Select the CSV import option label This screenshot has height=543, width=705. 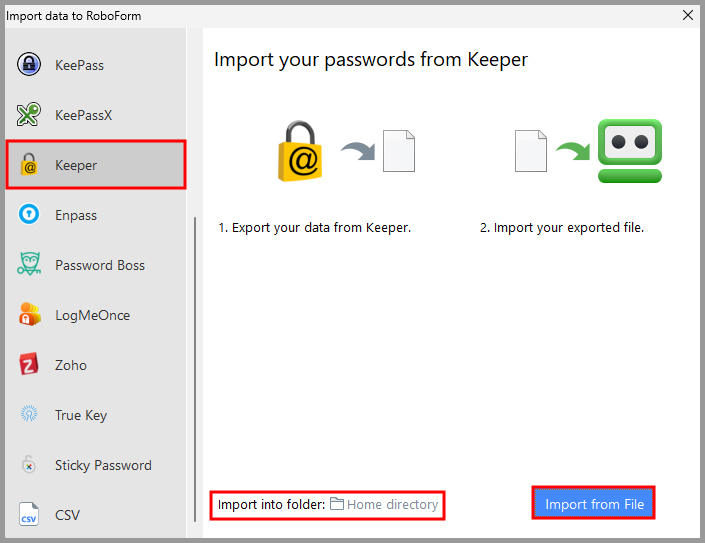68,515
